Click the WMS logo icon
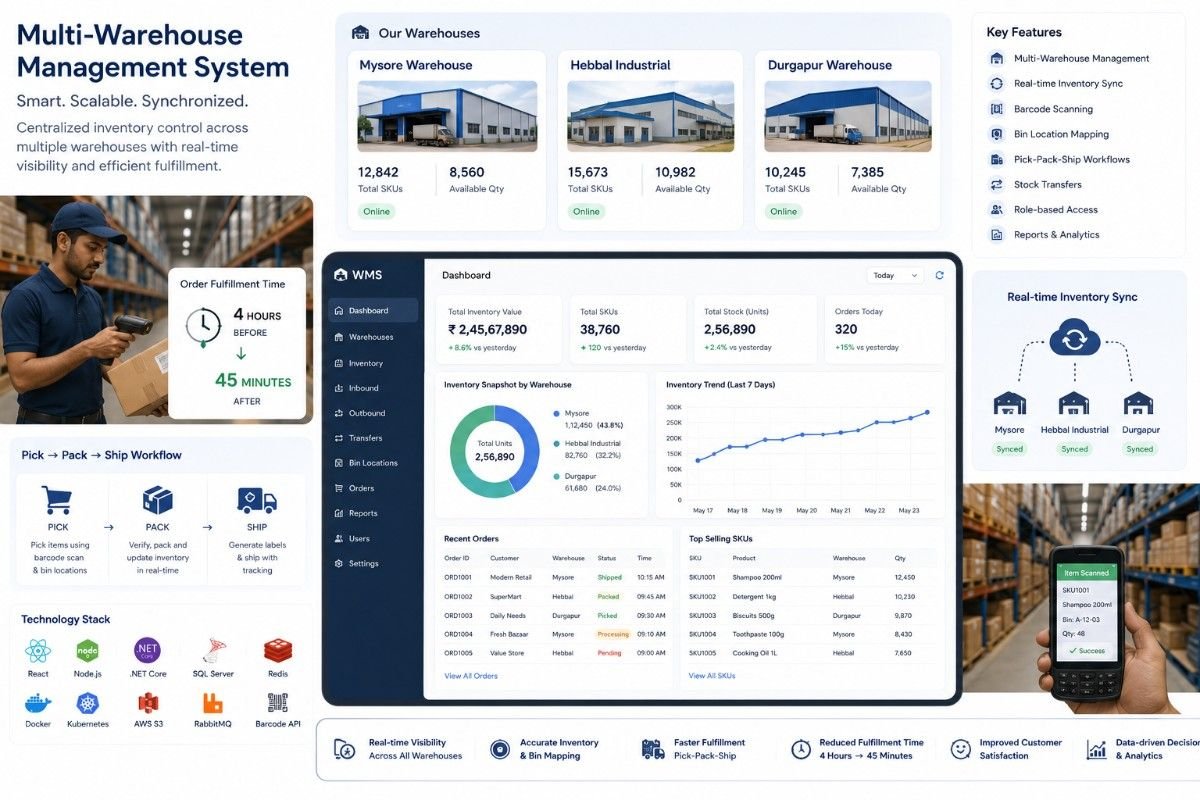1200x800 pixels. pos(340,275)
